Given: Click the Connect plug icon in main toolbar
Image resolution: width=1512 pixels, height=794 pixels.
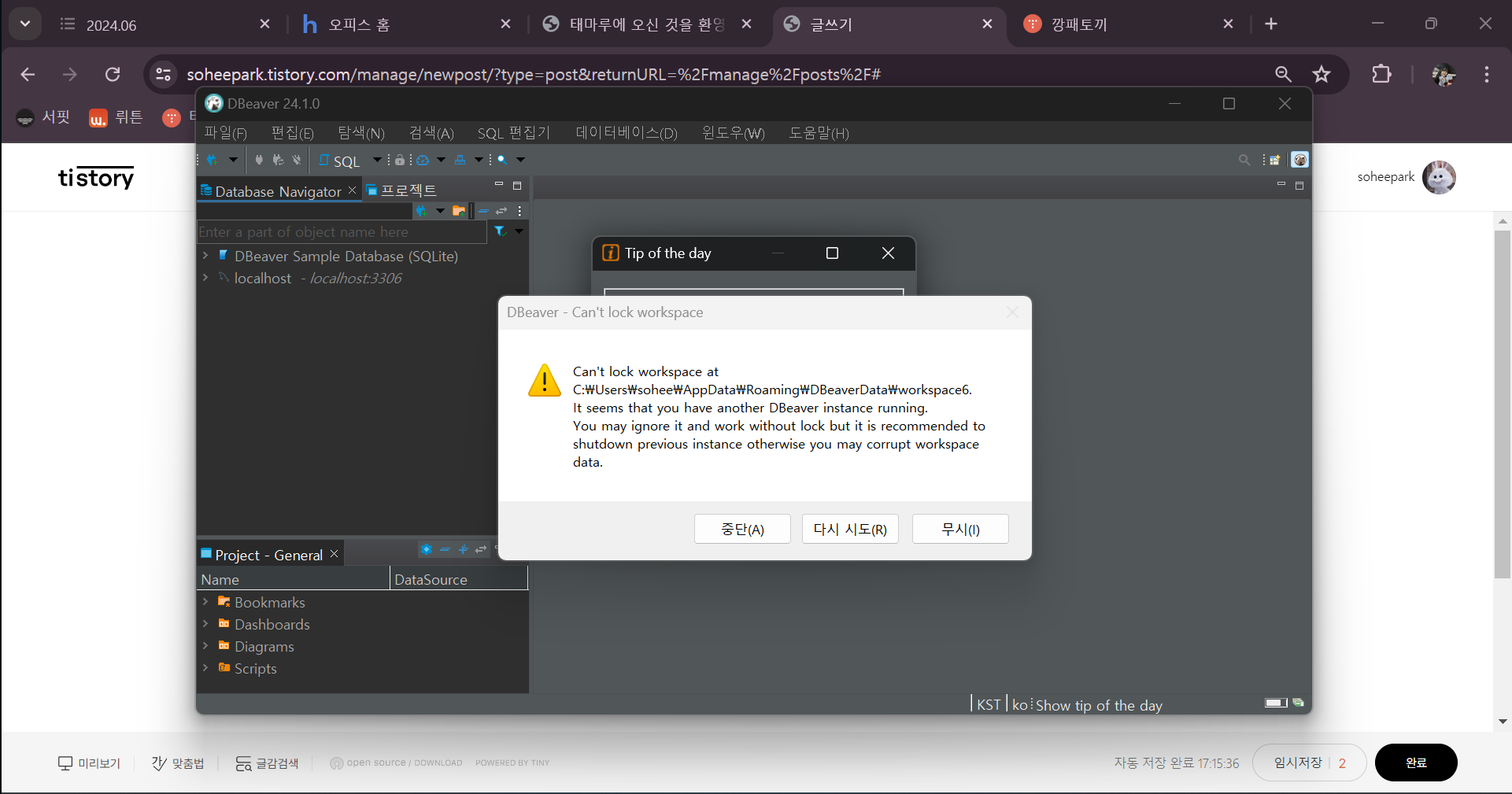Looking at the screenshot, I should [259, 160].
